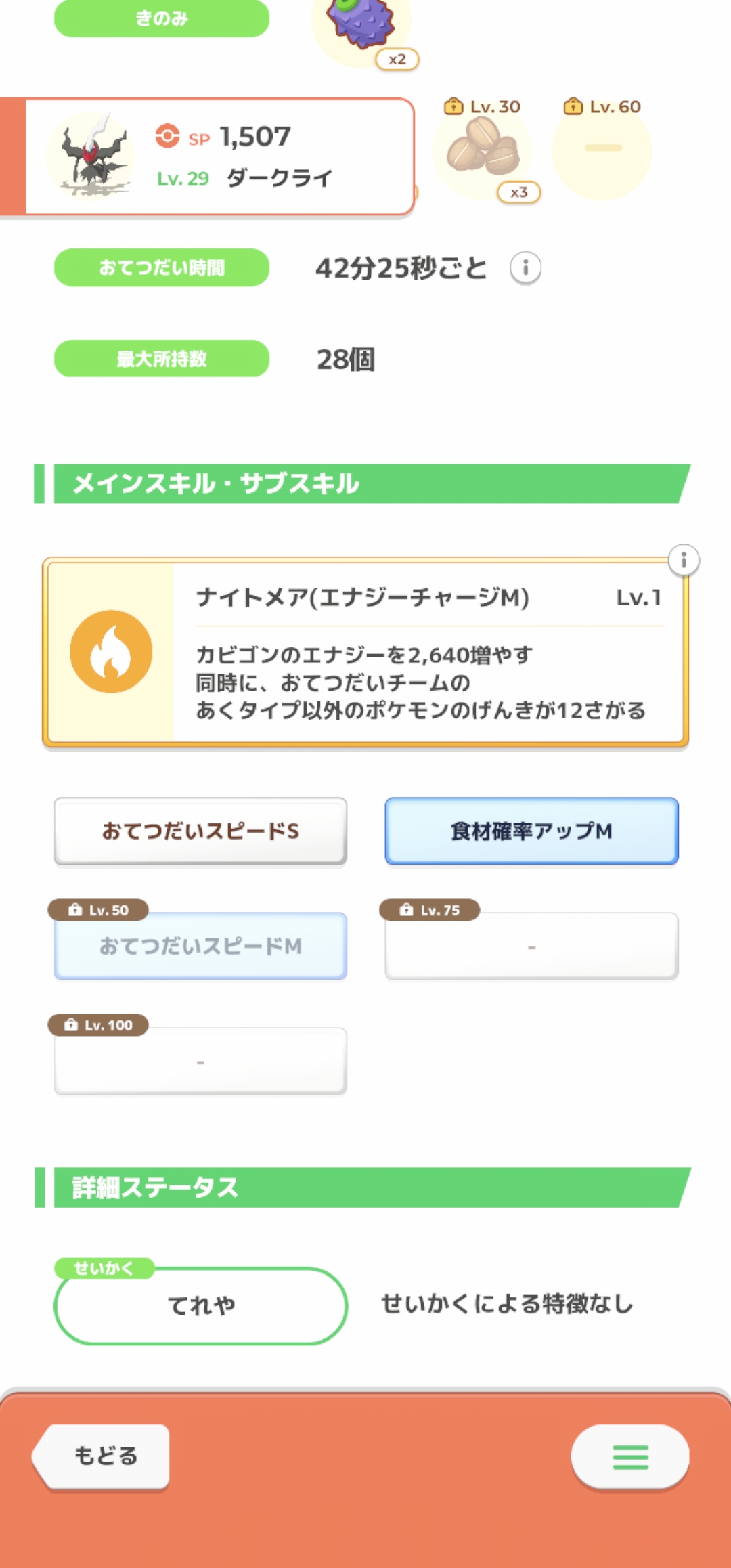Tap the おてつだい時間 label

pyautogui.click(x=162, y=268)
